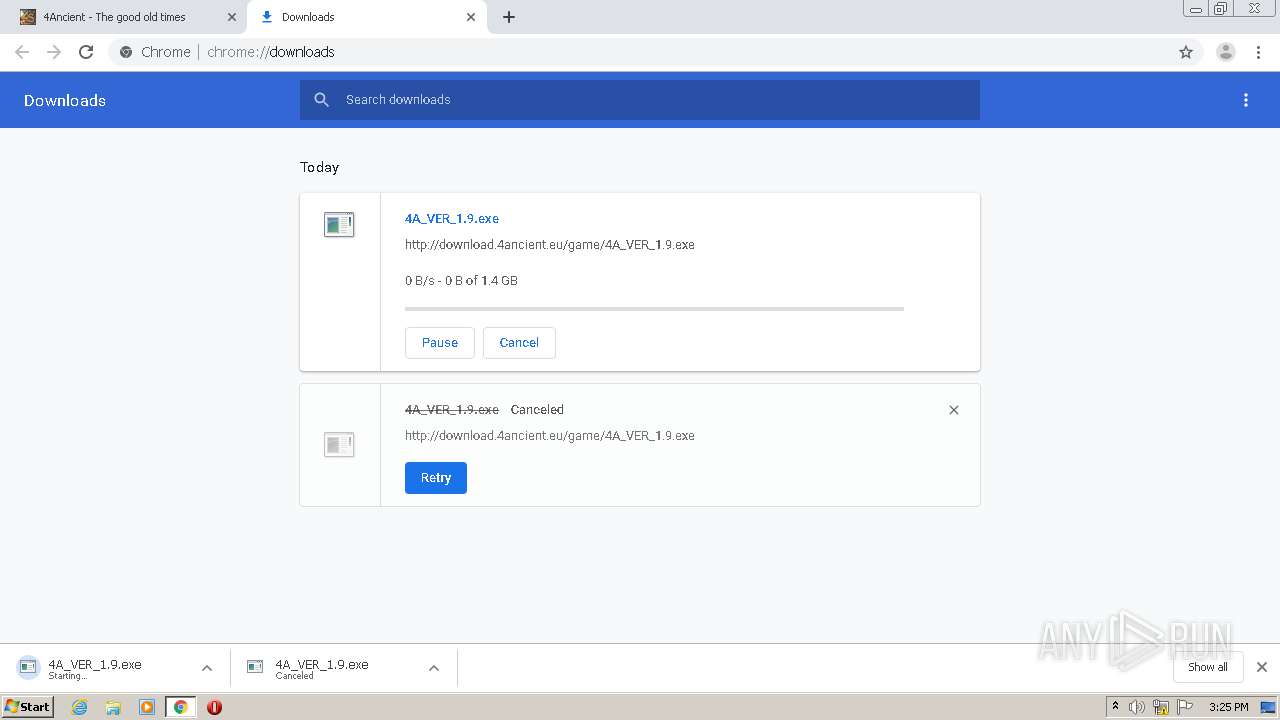
Task: Open the volume control in tray
Action: pos(1137,707)
